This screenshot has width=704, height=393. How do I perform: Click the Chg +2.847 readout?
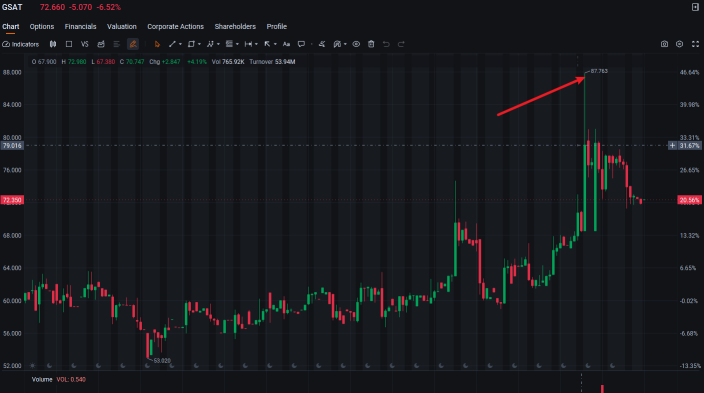click(164, 62)
